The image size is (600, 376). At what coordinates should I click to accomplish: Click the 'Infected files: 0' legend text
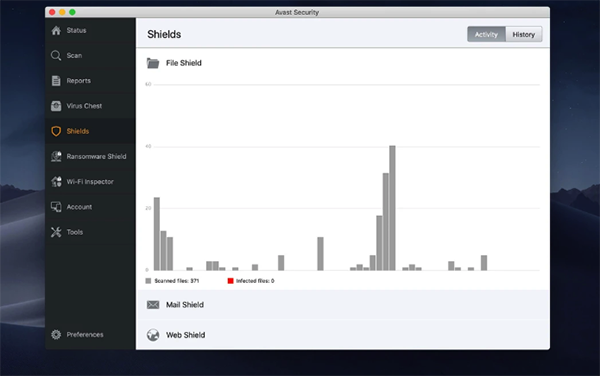(255, 281)
